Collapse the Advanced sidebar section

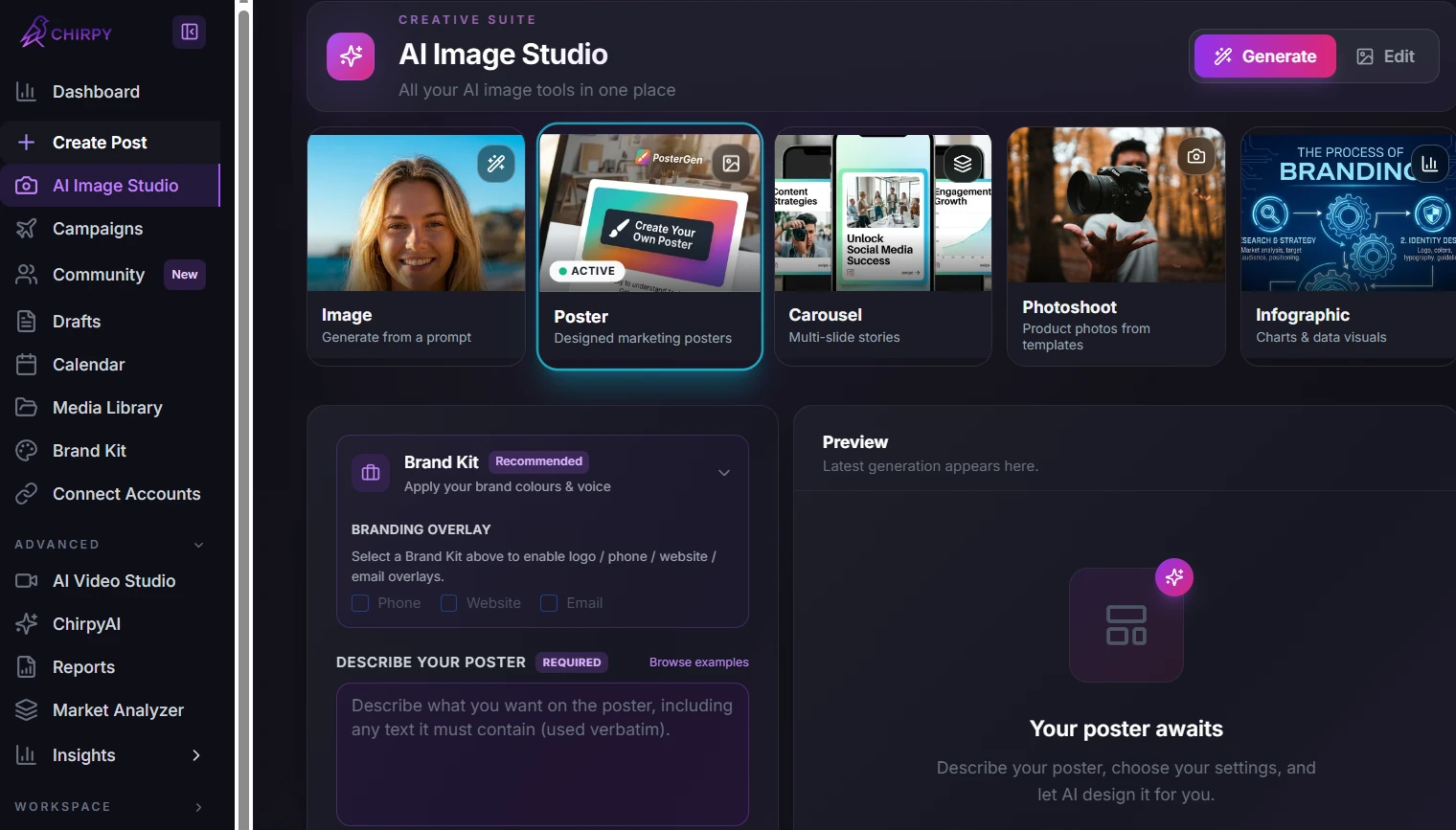(x=199, y=545)
